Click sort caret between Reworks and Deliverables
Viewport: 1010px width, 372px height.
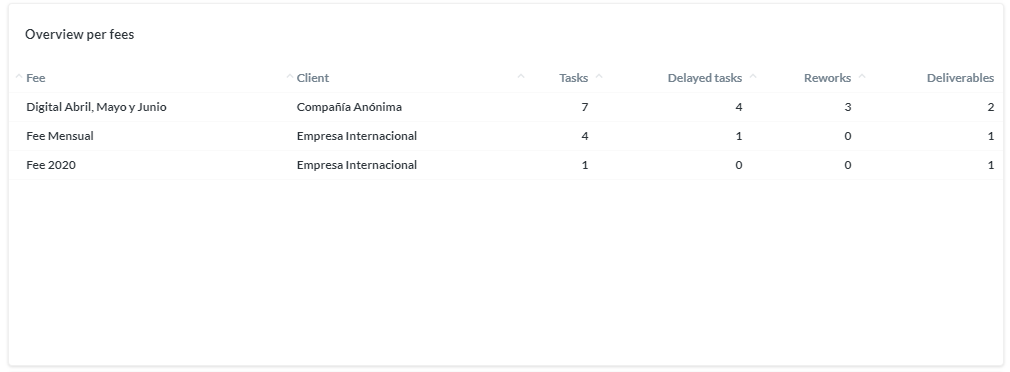pyautogui.click(x=862, y=77)
